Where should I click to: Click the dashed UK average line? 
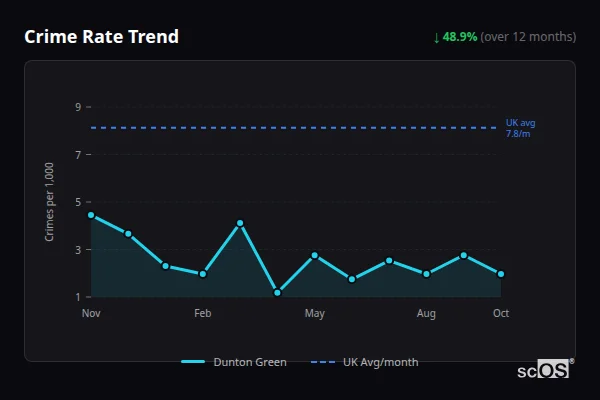click(x=293, y=128)
